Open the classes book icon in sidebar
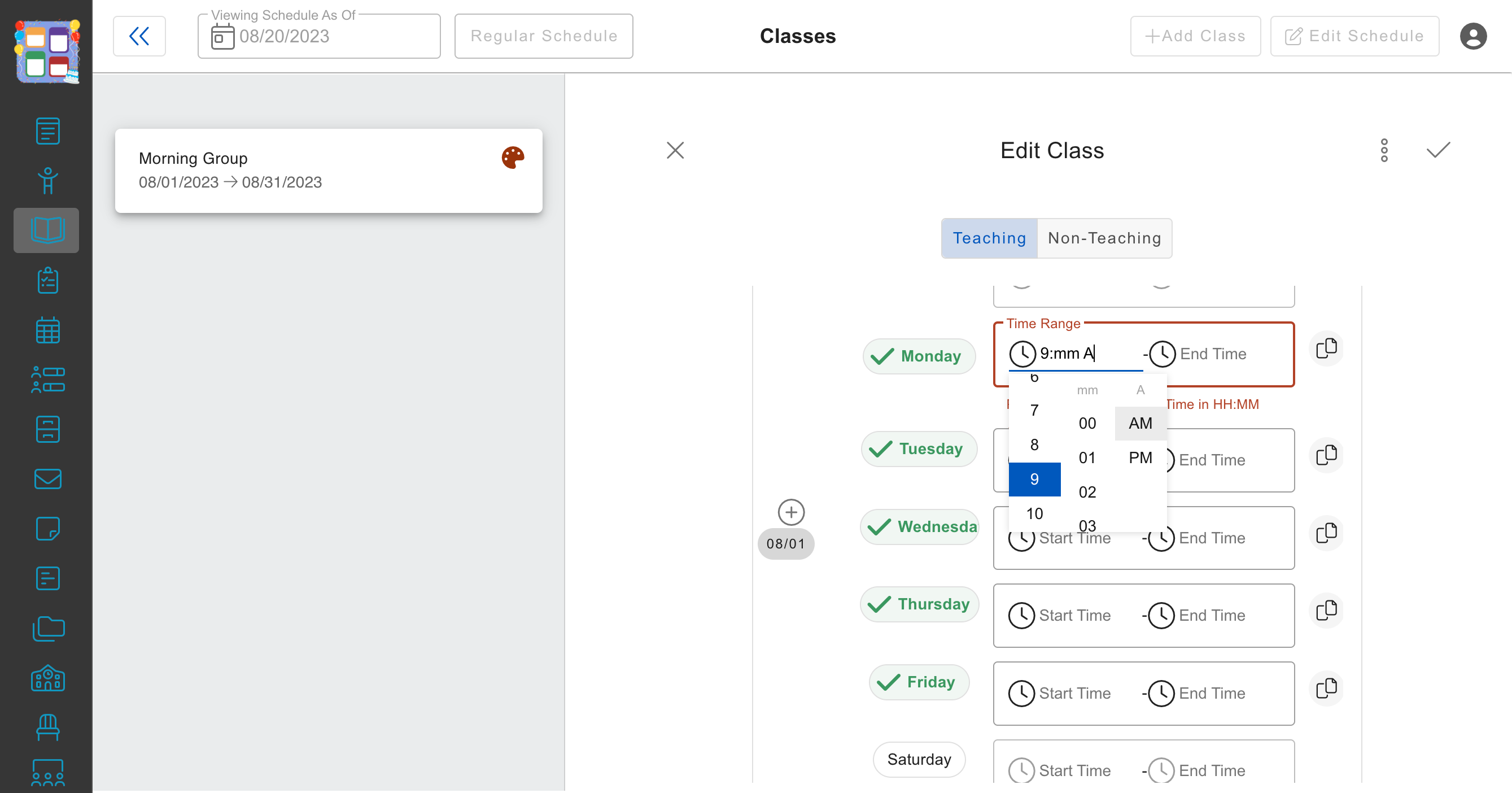1512x793 pixels. pyautogui.click(x=47, y=230)
